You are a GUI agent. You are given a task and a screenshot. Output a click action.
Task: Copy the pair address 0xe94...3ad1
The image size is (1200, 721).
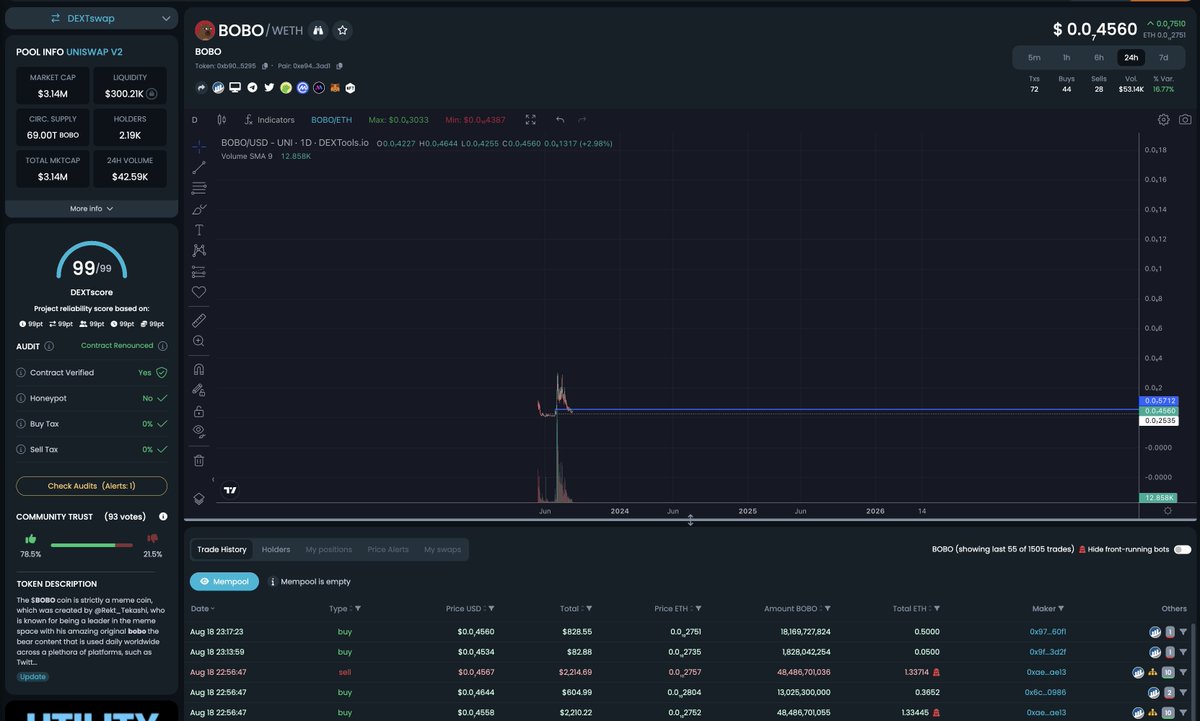click(x=340, y=66)
